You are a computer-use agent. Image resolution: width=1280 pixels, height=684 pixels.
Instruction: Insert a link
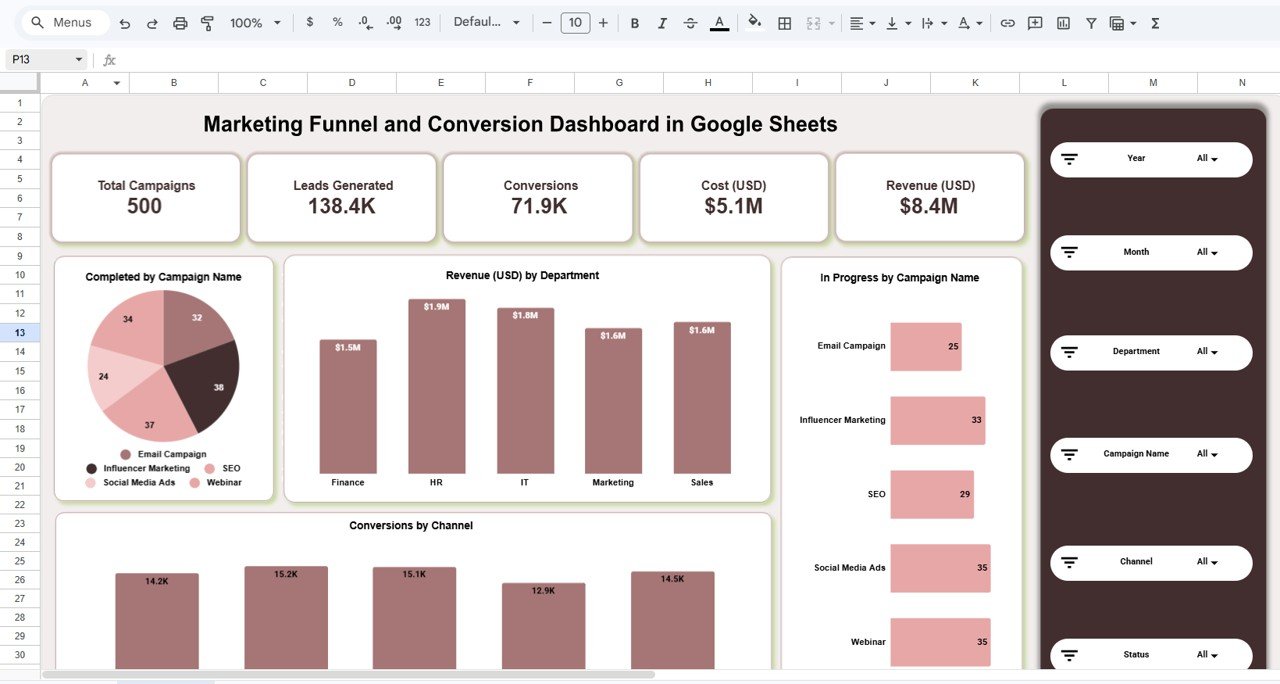pyautogui.click(x=1007, y=22)
